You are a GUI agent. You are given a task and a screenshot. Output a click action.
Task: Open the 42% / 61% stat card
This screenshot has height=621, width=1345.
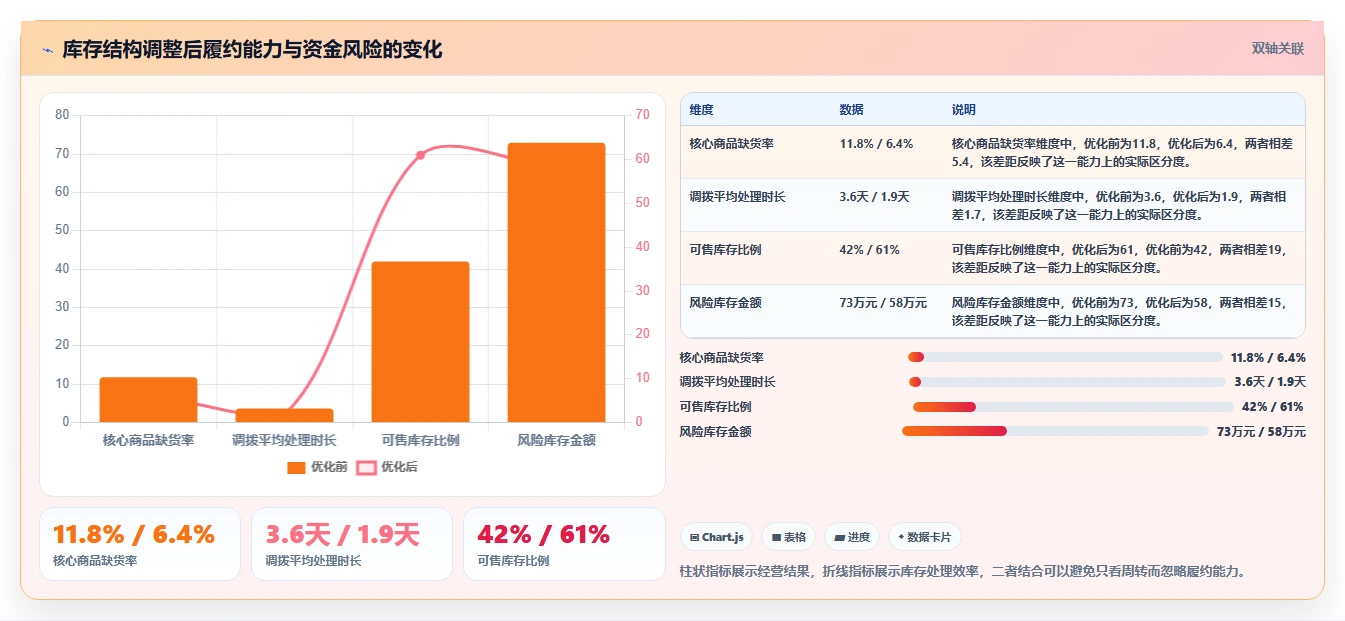[x=564, y=544]
